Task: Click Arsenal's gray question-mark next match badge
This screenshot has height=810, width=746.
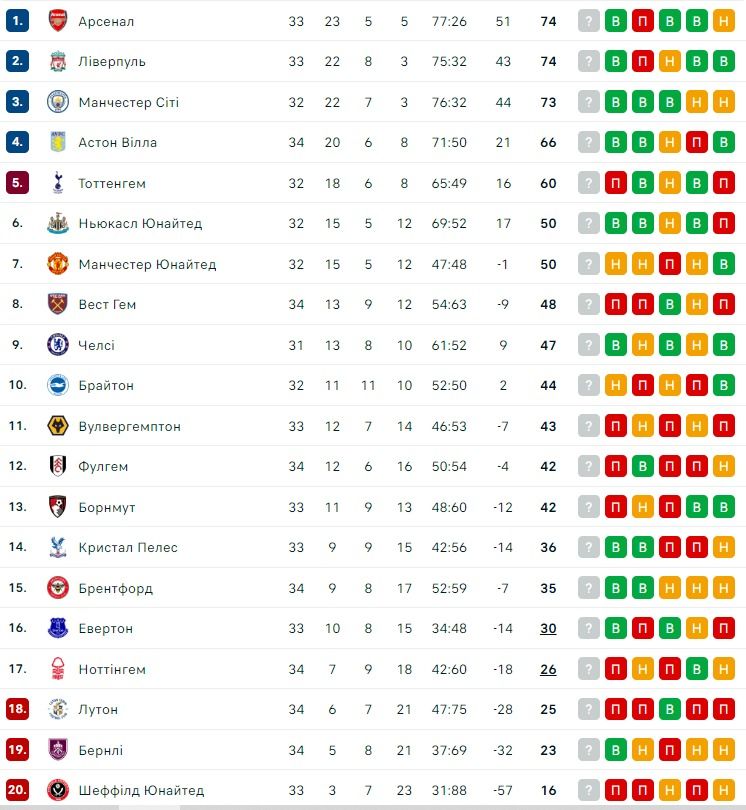Action: pyautogui.click(x=589, y=21)
